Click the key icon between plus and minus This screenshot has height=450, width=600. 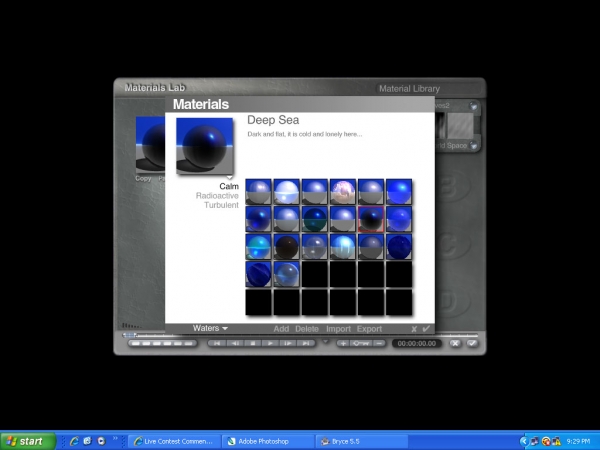tap(361, 343)
